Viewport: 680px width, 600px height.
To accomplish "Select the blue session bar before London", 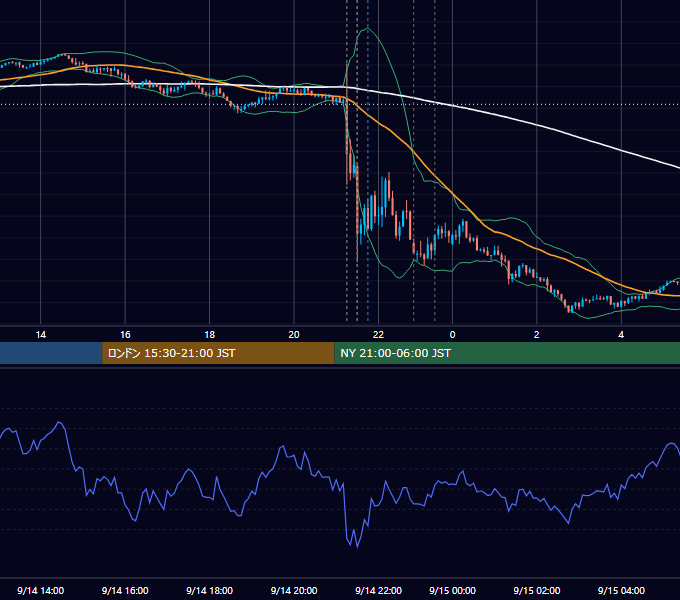I will coord(51,353).
